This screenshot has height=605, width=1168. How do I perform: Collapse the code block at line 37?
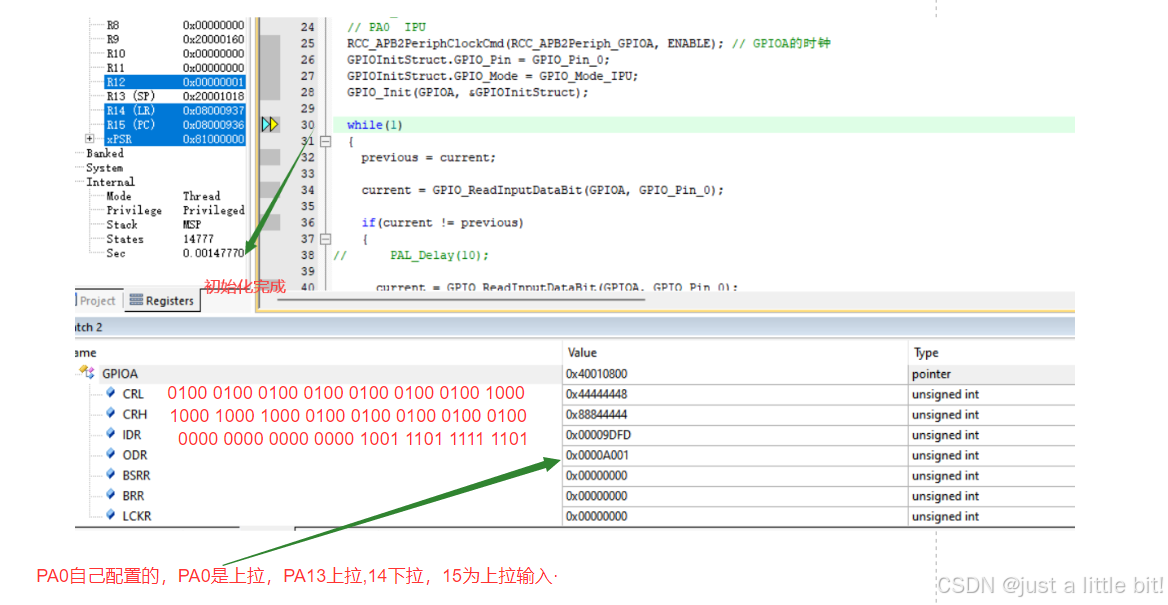tap(325, 238)
